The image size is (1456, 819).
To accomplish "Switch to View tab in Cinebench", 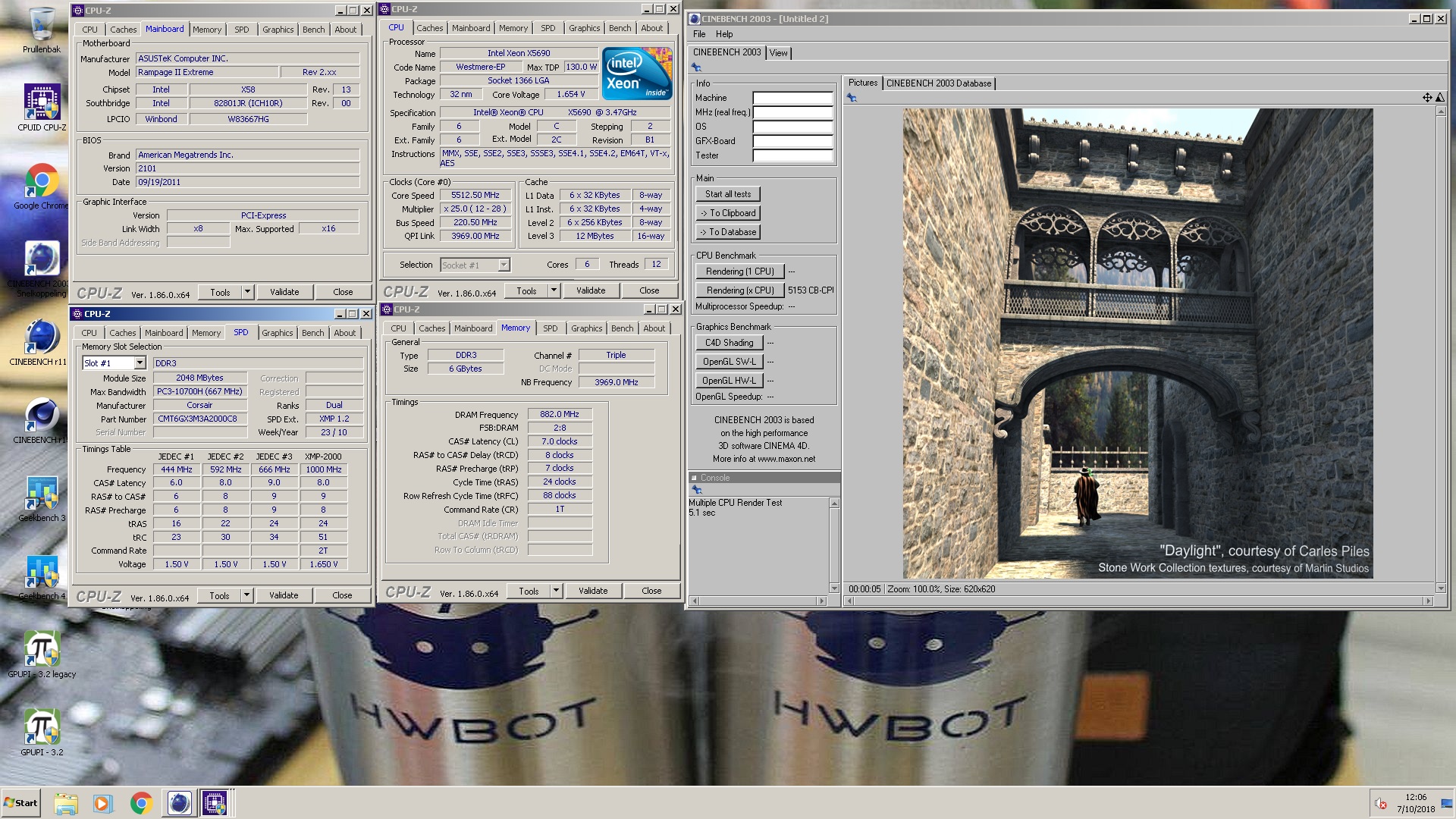I will pos(779,53).
